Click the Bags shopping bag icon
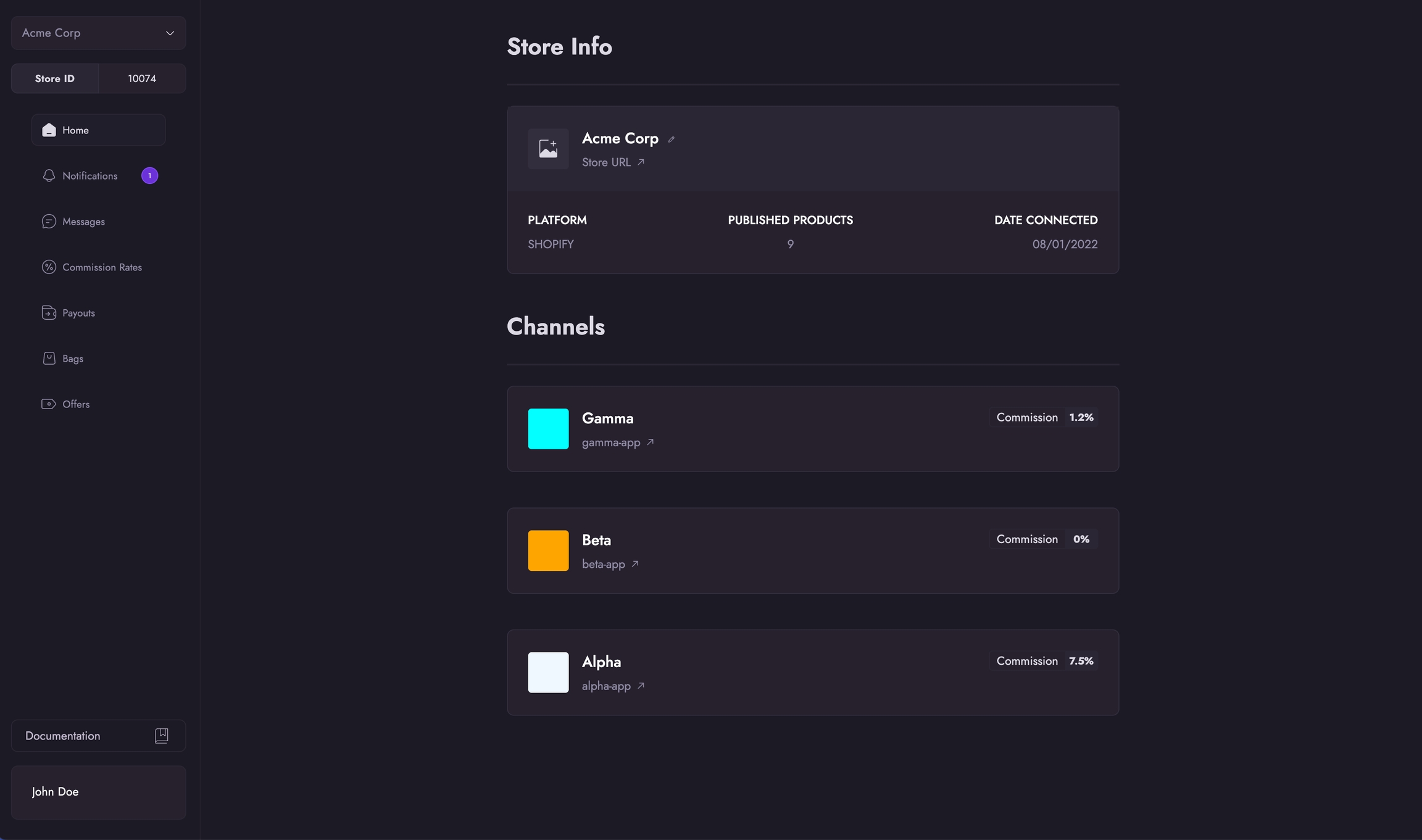Viewport: 1422px width, 840px height. [49, 359]
